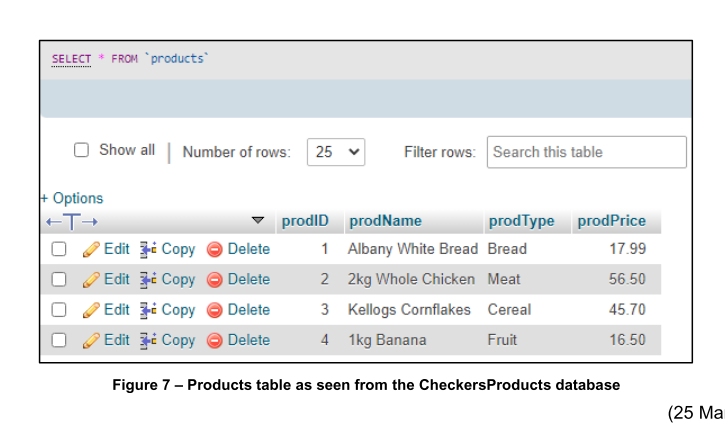Click the Bread prodType cell
The height and width of the screenshot is (448, 725).
pos(507,249)
